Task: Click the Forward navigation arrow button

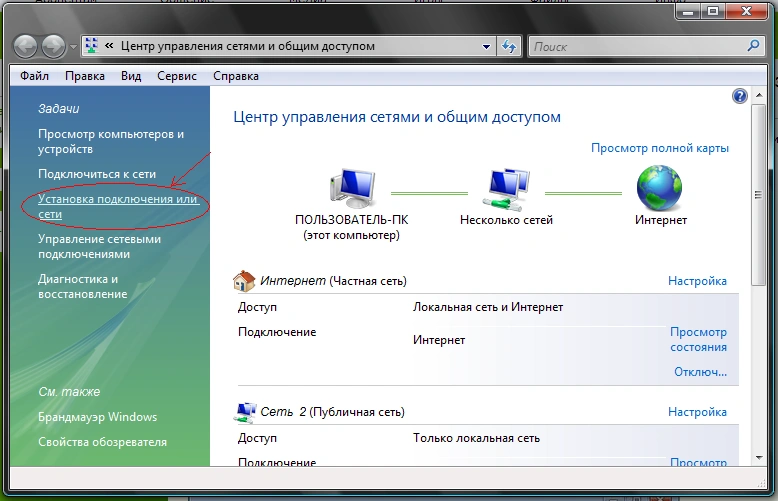Action: [x=54, y=46]
